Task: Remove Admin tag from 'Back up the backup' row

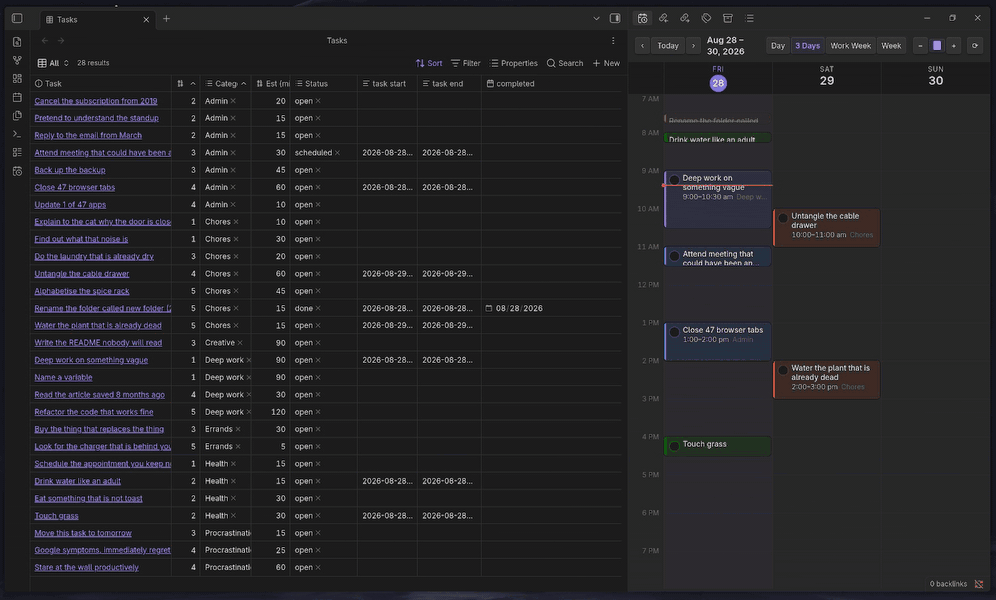Action: 233,170
